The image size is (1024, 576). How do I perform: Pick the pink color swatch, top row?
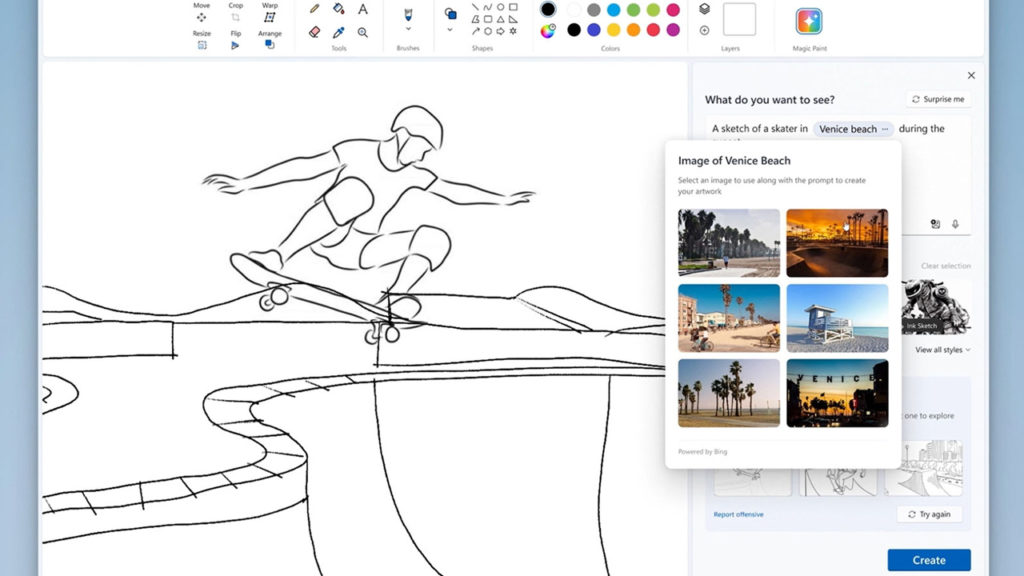(673, 10)
